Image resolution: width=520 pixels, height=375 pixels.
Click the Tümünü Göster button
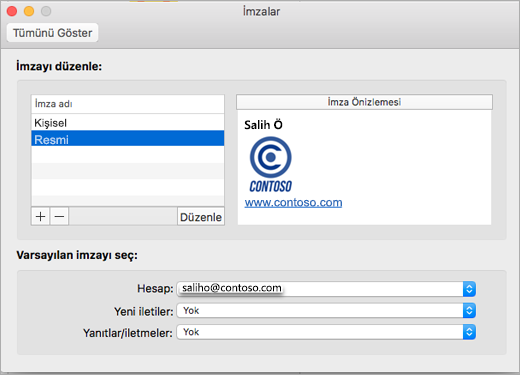click(52, 33)
